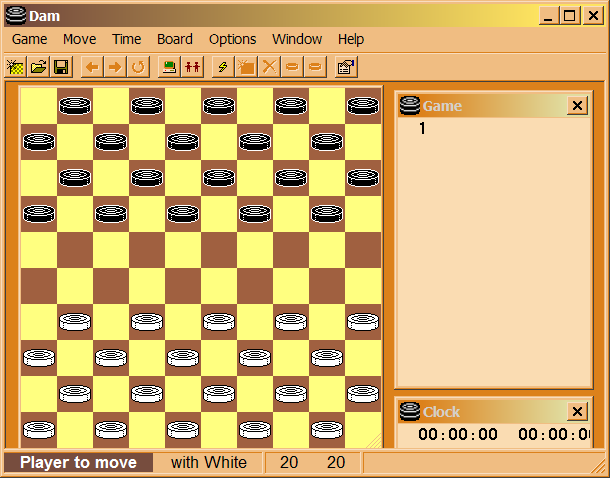Click the Player to move status field
Screen dimensions: 610x478
[x=78, y=462]
